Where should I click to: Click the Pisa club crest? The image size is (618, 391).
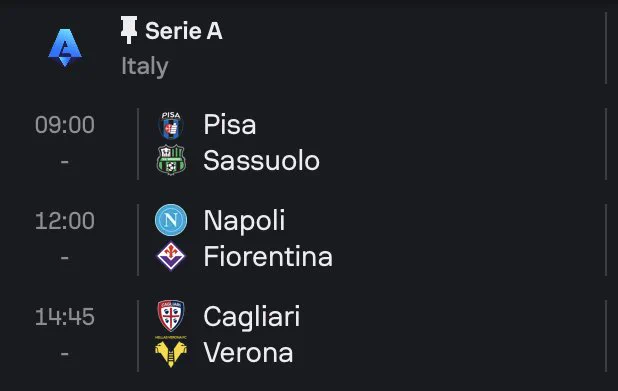pyautogui.click(x=171, y=125)
